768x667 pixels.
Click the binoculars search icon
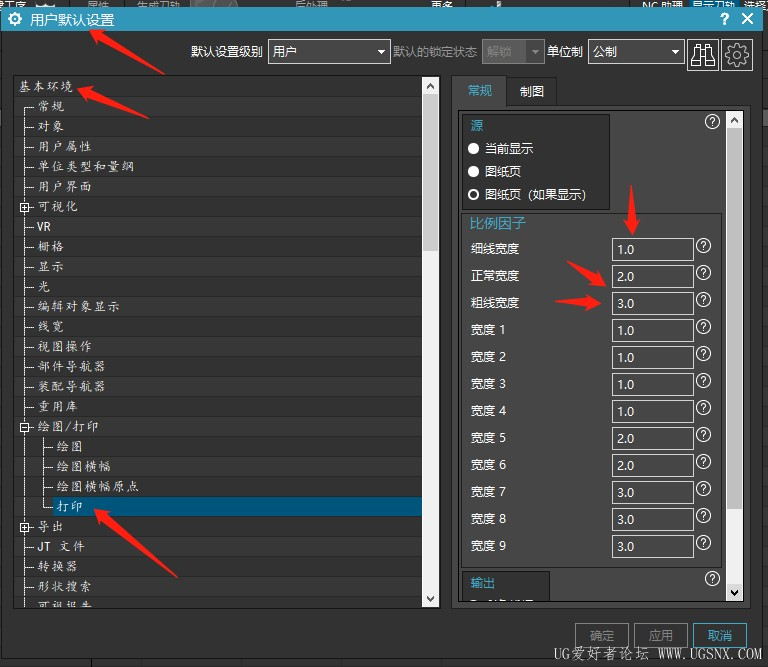tap(702, 55)
